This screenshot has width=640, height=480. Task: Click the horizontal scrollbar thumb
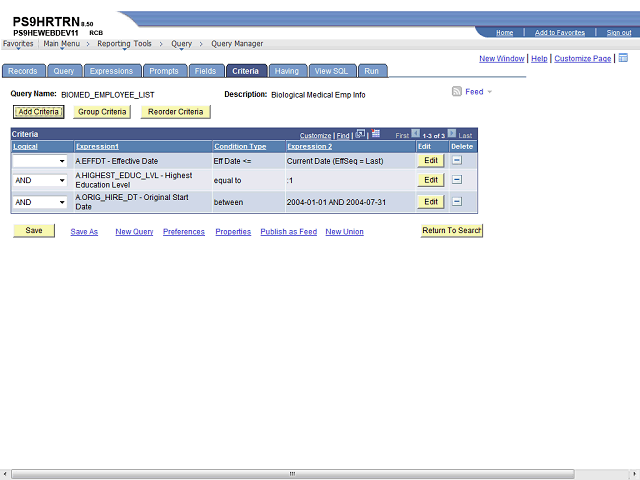click(x=293, y=474)
